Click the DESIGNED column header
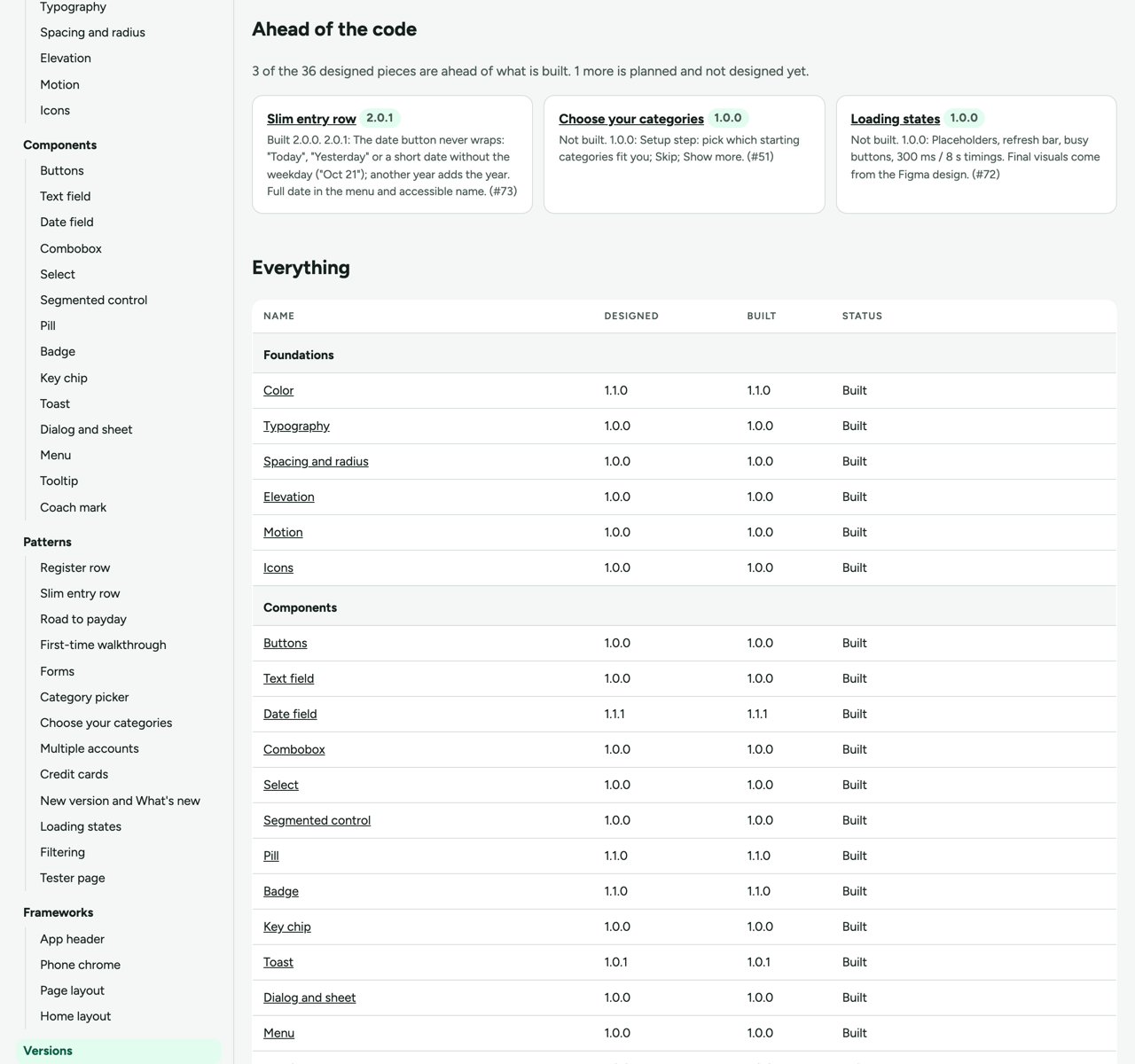Image resolution: width=1135 pixels, height=1064 pixels. [631, 316]
